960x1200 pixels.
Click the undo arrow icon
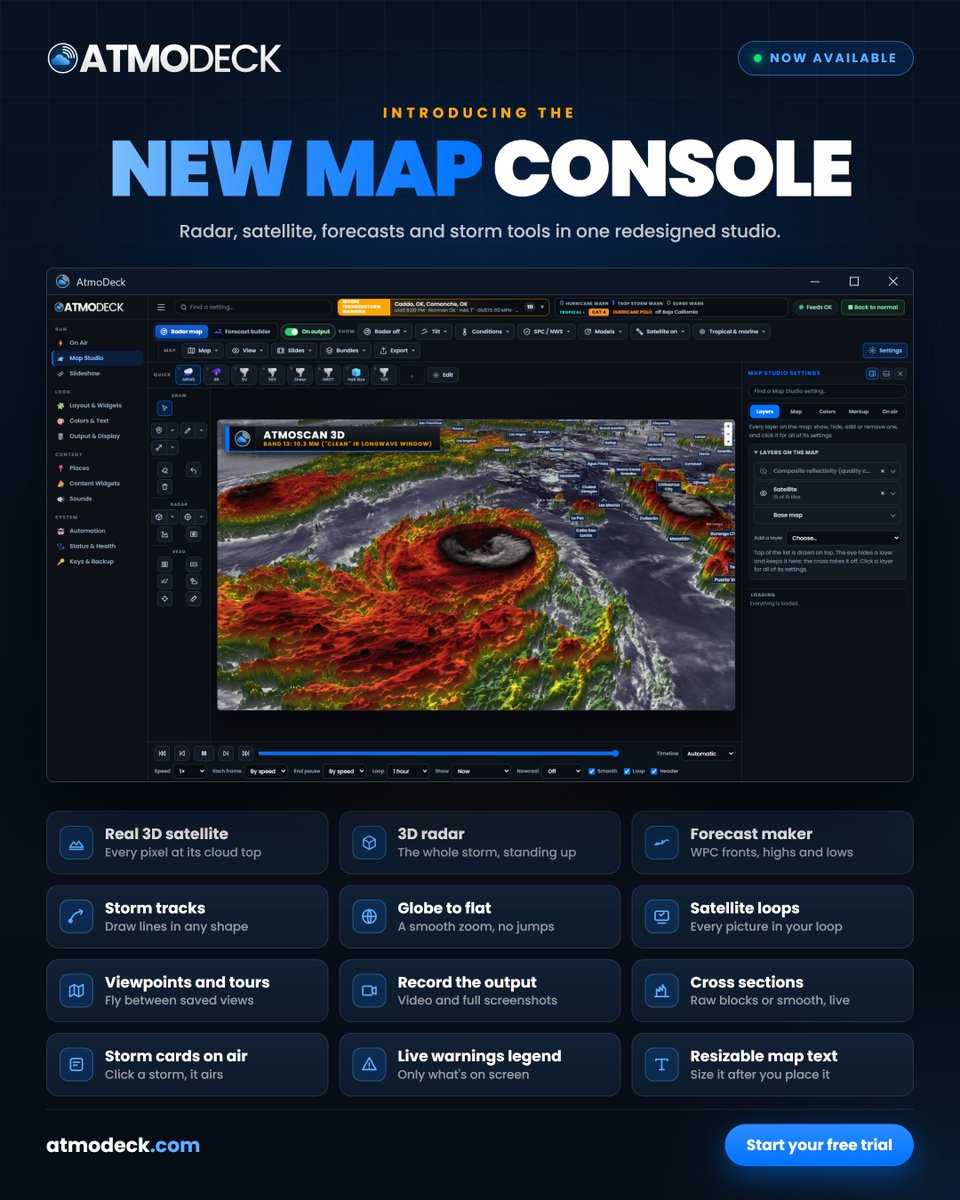193,470
